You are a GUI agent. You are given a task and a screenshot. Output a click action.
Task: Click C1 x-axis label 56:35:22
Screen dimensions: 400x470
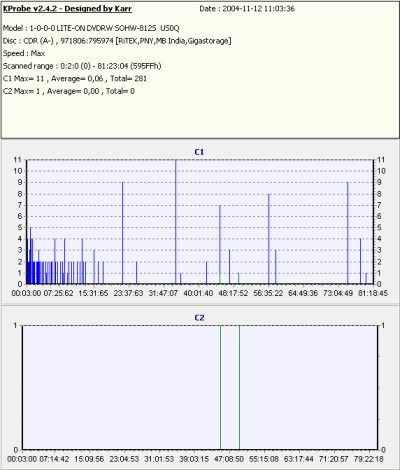point(268,293)
